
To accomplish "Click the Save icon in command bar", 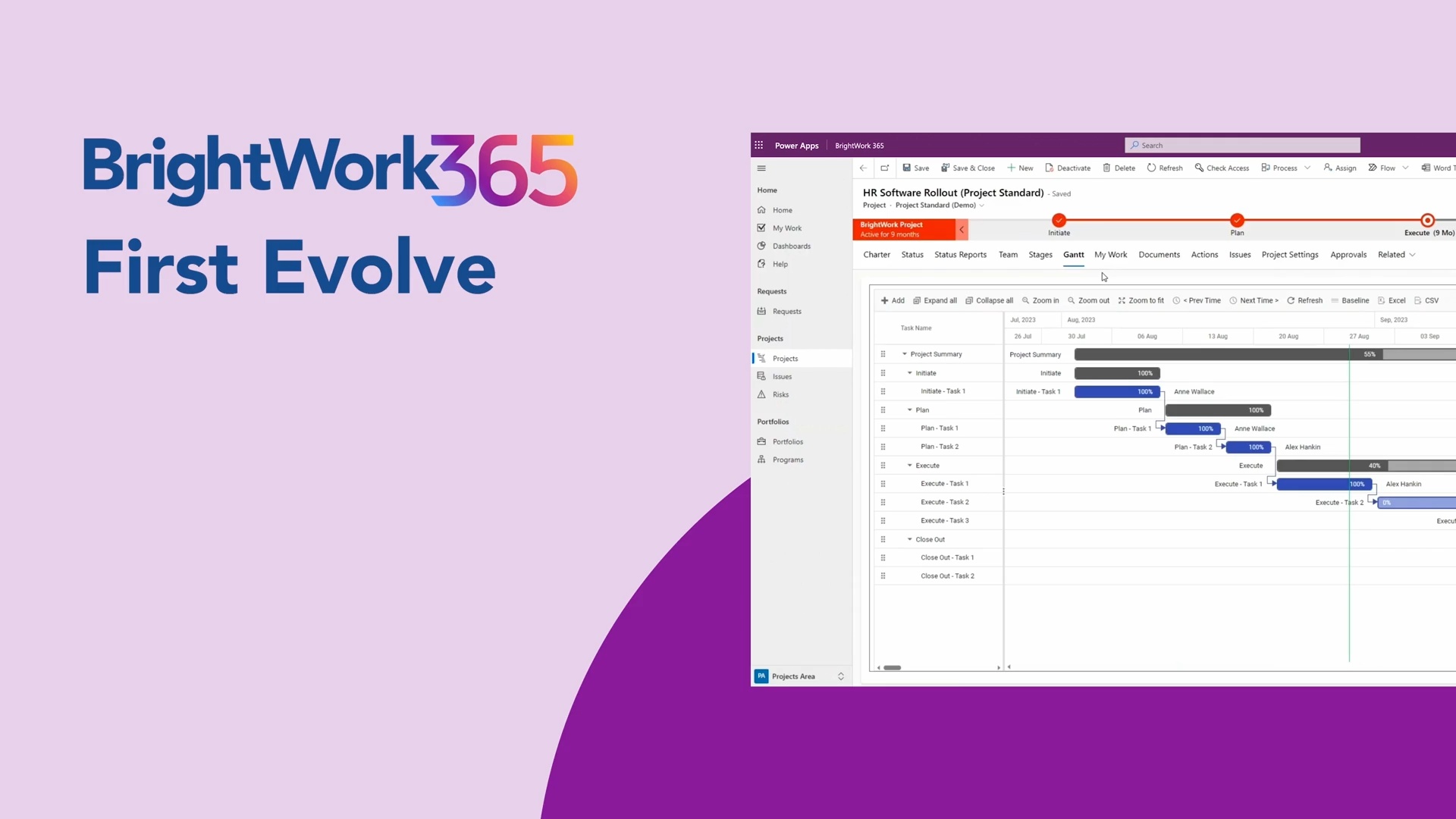I will point(907,168).
